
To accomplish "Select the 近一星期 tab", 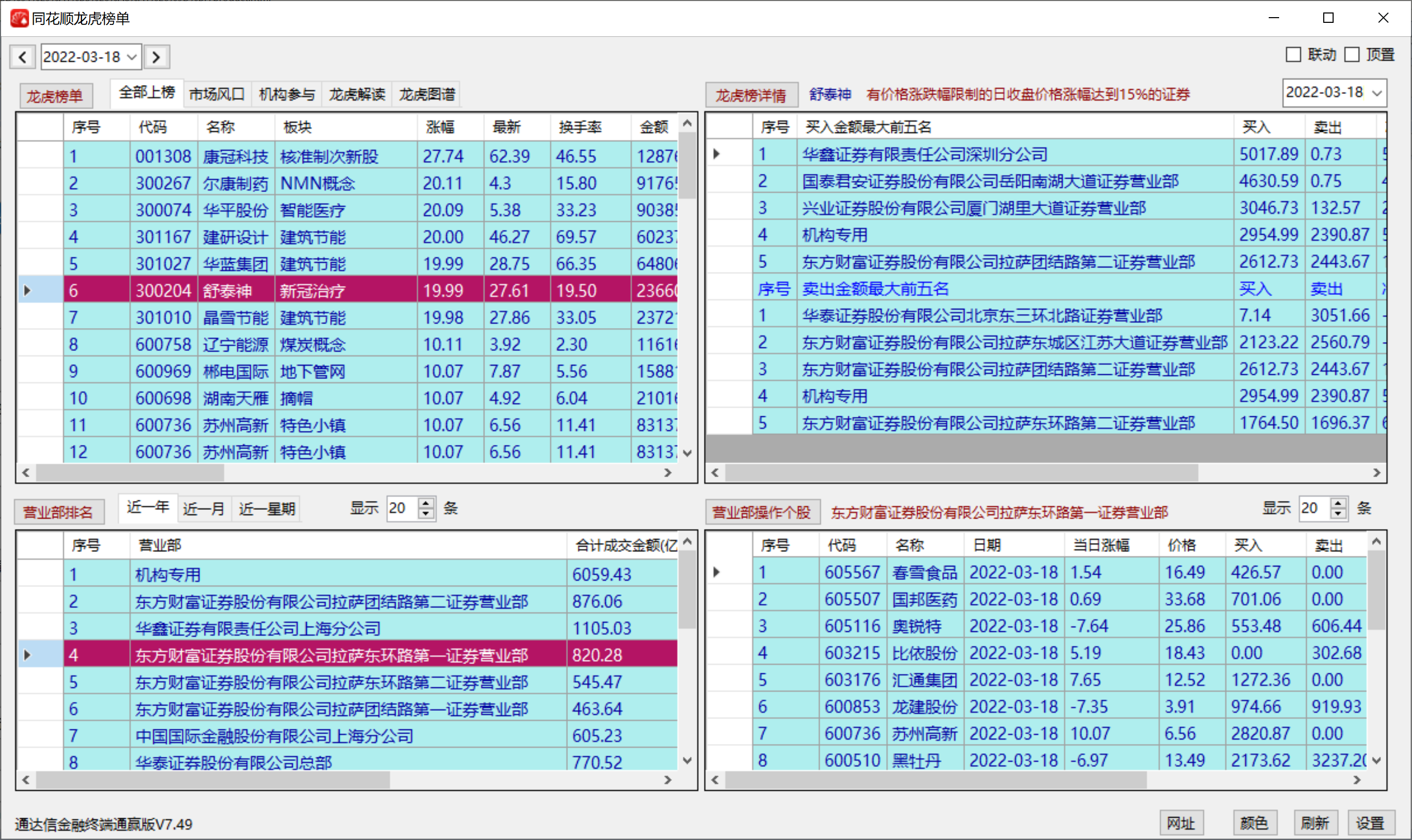I will (266, 509).
